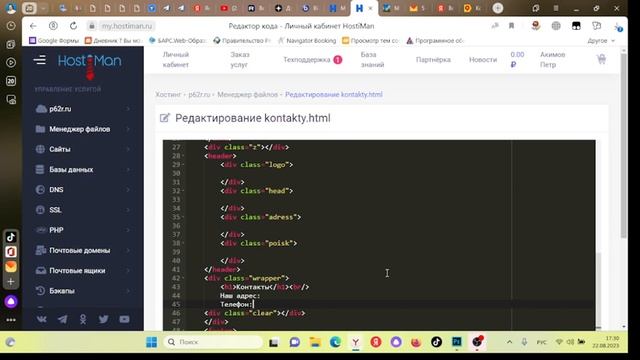Fold the header block at line 28

click(183, 156)
